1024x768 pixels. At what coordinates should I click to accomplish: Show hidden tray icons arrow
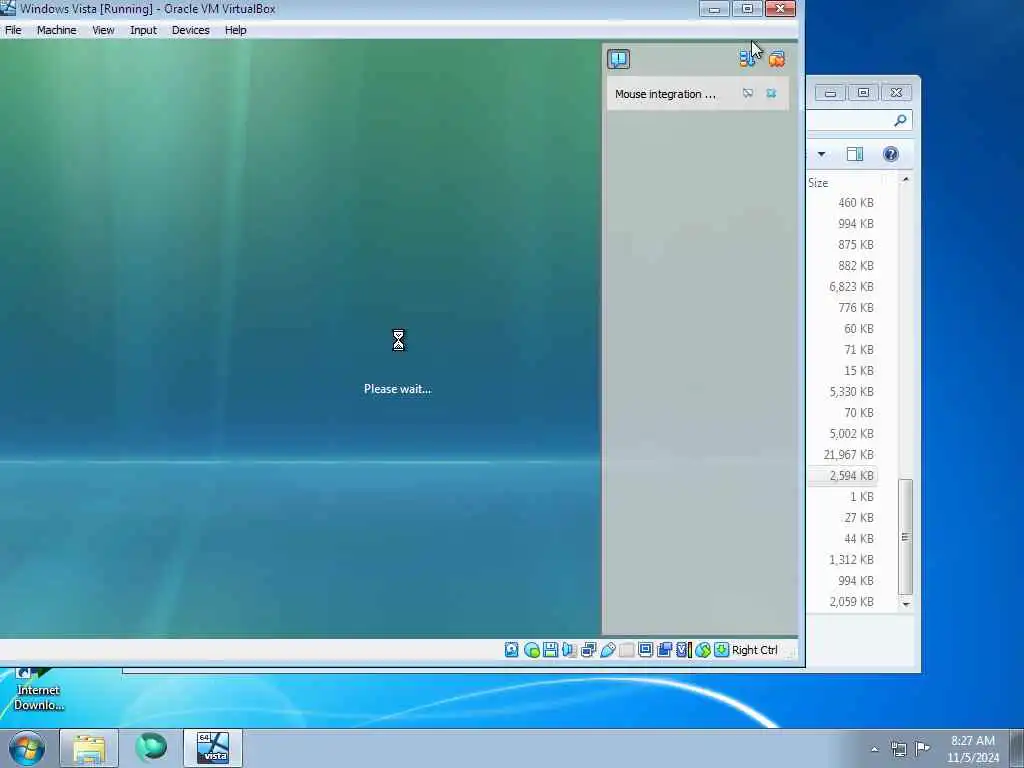pyautogui.click(x=874, y=749)
